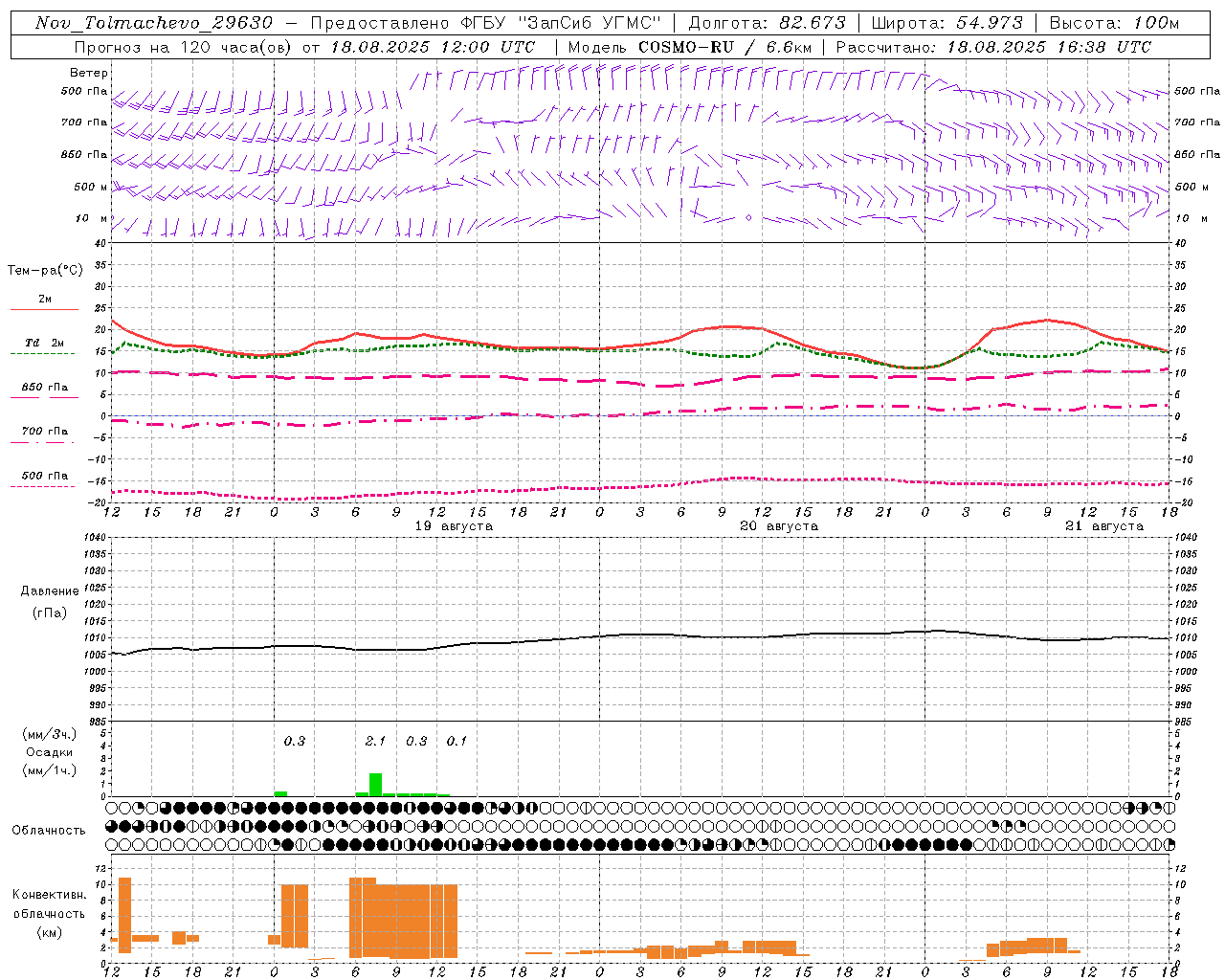Viewport: 1225px width, 980px height.
Task: Click the 19 августа date label
Action: (x=454, y=526)
